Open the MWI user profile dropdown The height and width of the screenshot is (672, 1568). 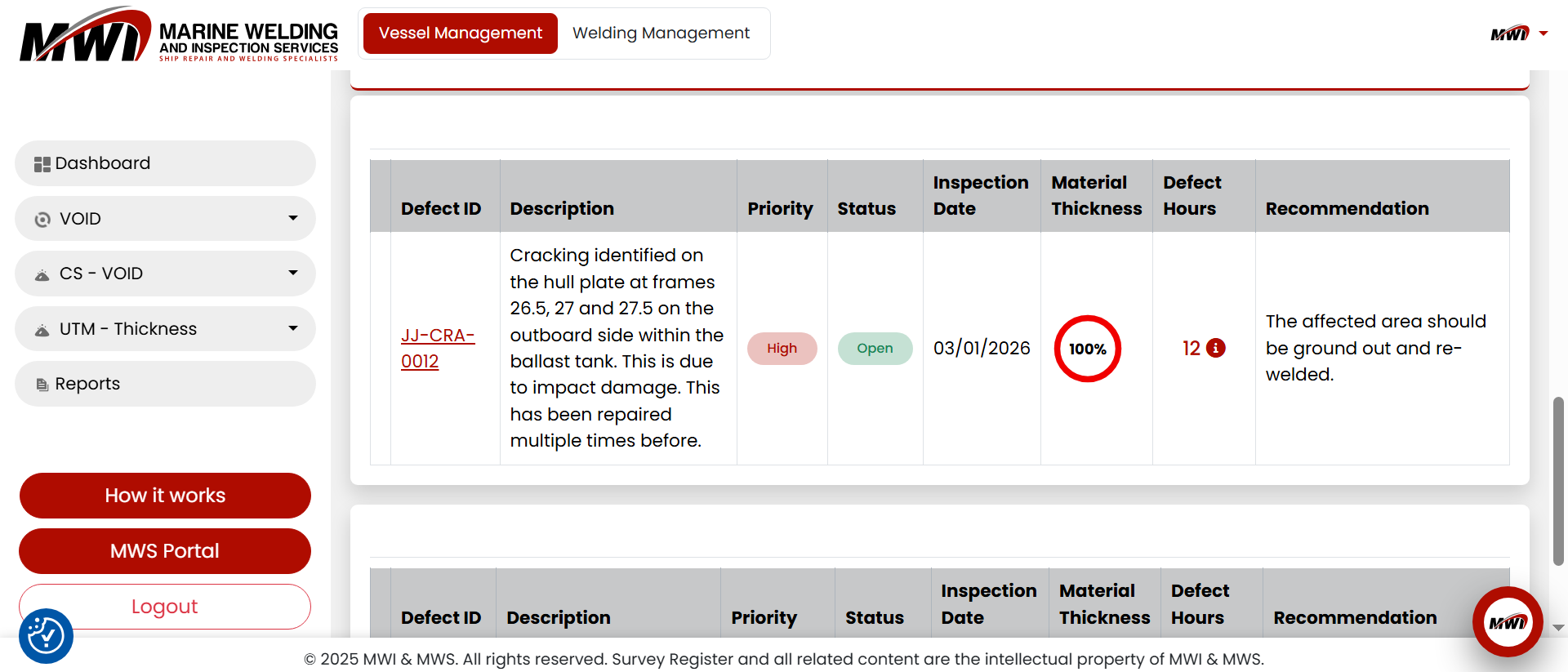[1518, 33]
